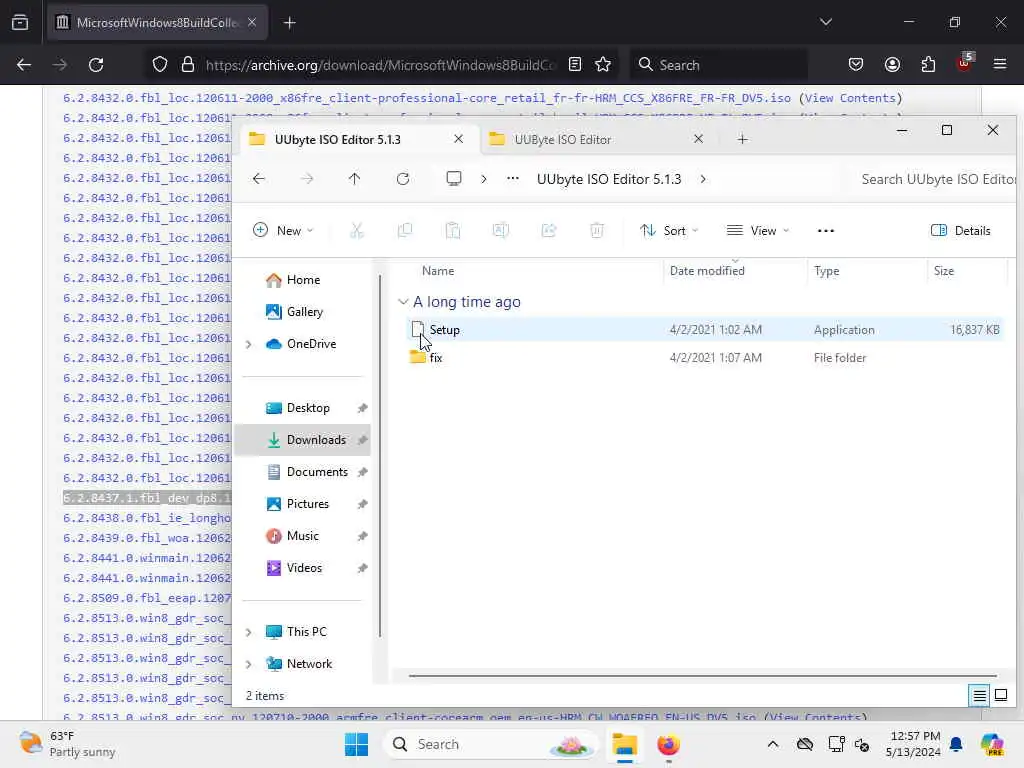This screenshot has width=1024, height=768.
Task: Select the Setup application file
Action: (704, 330)
